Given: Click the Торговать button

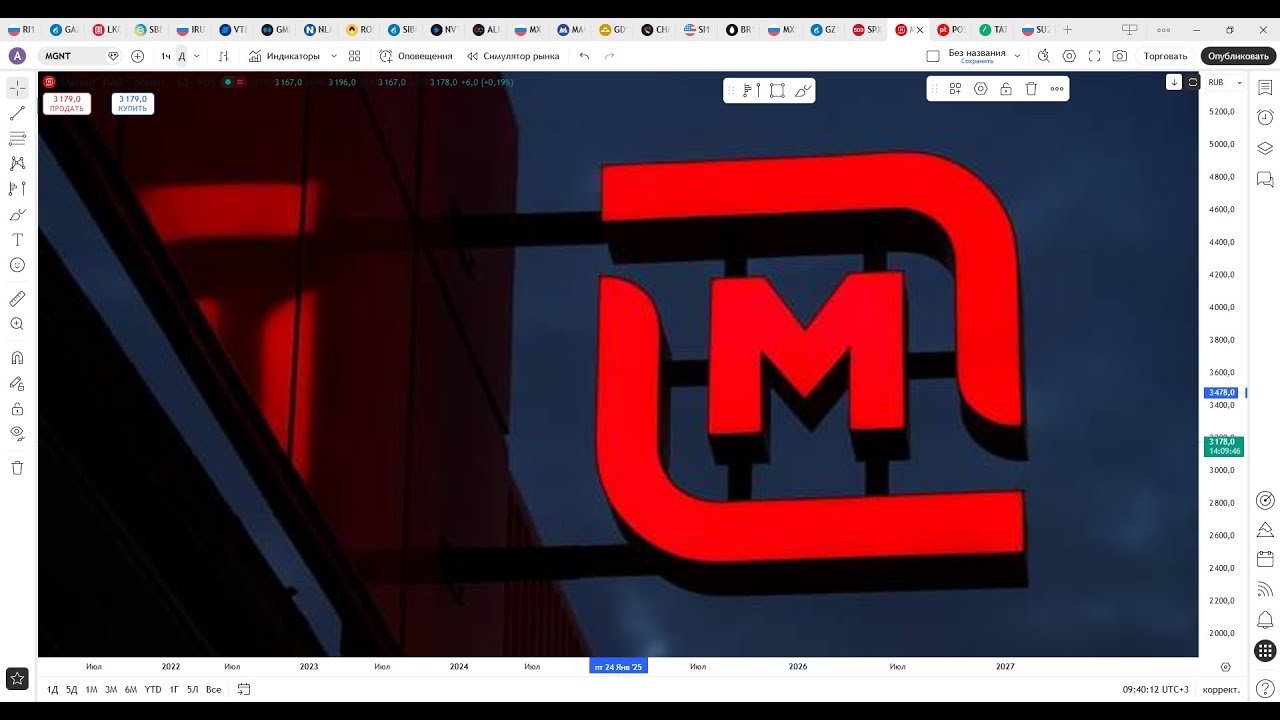Looking at the screenshot, I should coord(1166,56).
